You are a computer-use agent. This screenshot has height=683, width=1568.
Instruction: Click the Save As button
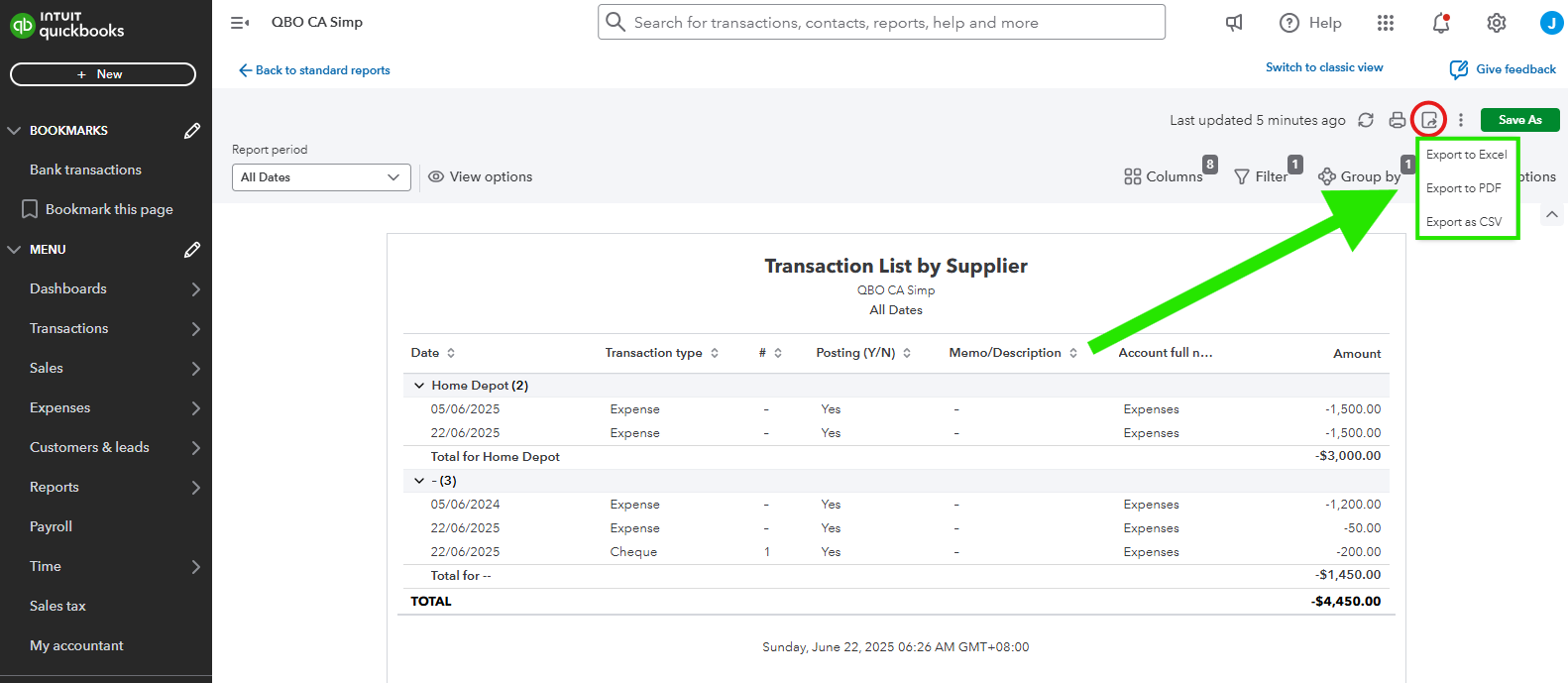click(1519, 120)
